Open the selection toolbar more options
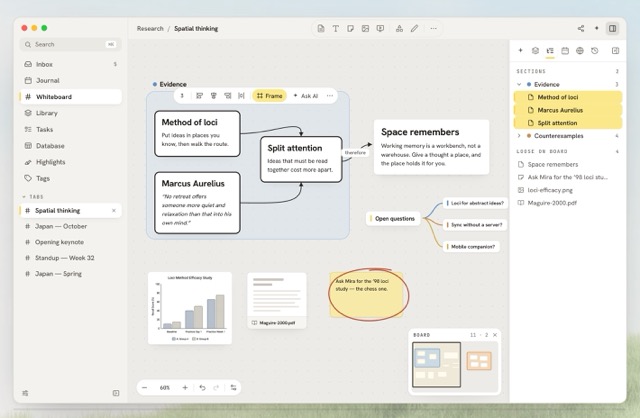Viewport: 640px width, 418px height. click(330, 96)
